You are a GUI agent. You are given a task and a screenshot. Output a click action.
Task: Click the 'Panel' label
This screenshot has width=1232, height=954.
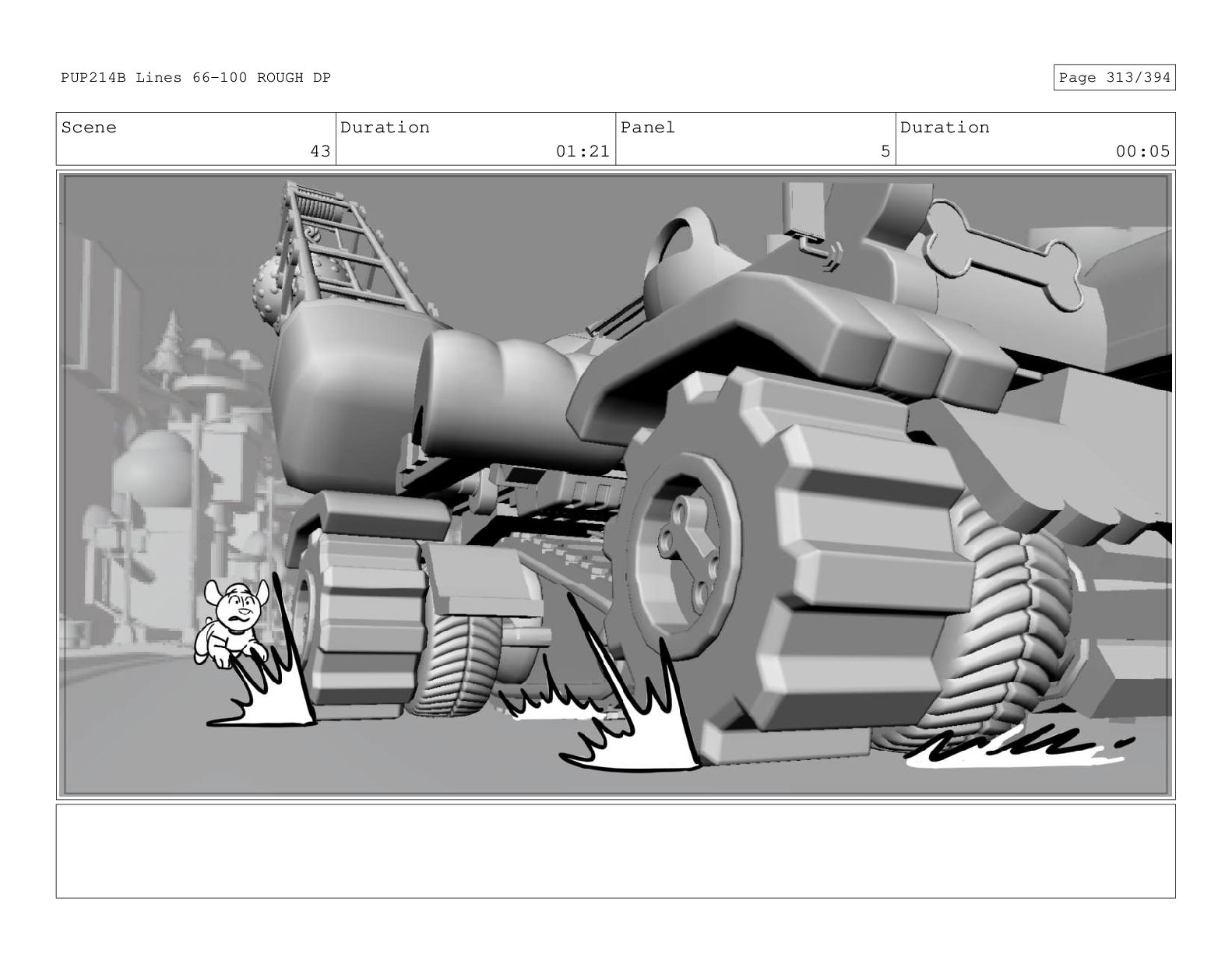coord(648,128)
